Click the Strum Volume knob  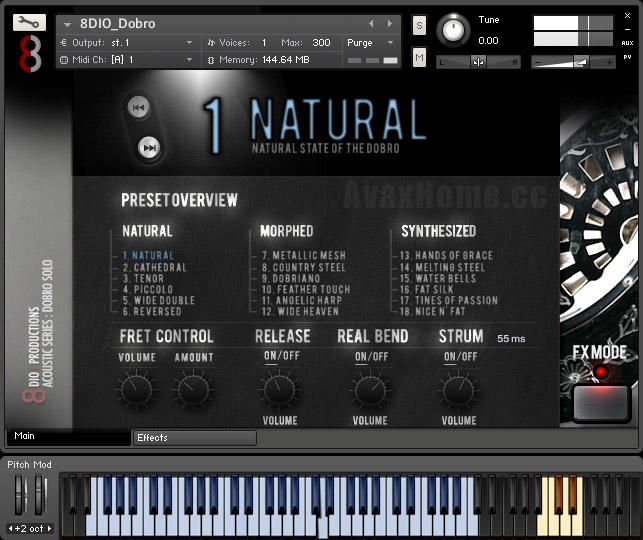tap(459, 390)
